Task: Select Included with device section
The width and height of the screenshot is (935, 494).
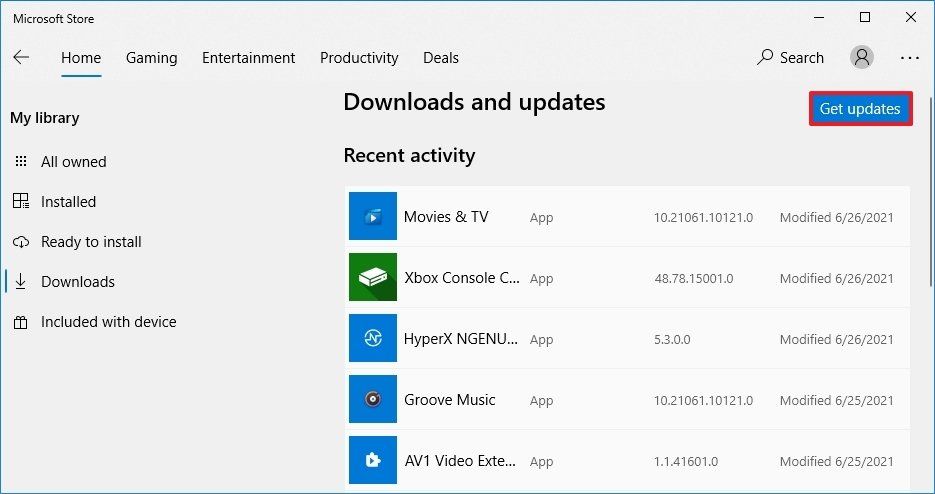Action: (108, 321)
